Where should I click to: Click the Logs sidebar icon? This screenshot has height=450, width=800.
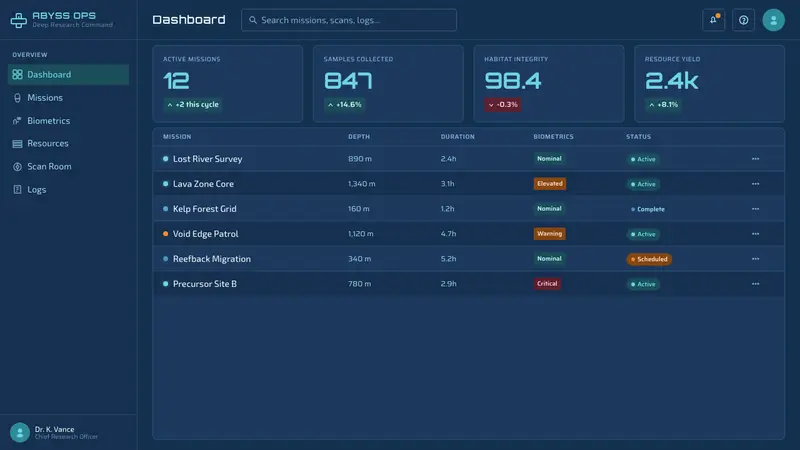pos(17,189)
